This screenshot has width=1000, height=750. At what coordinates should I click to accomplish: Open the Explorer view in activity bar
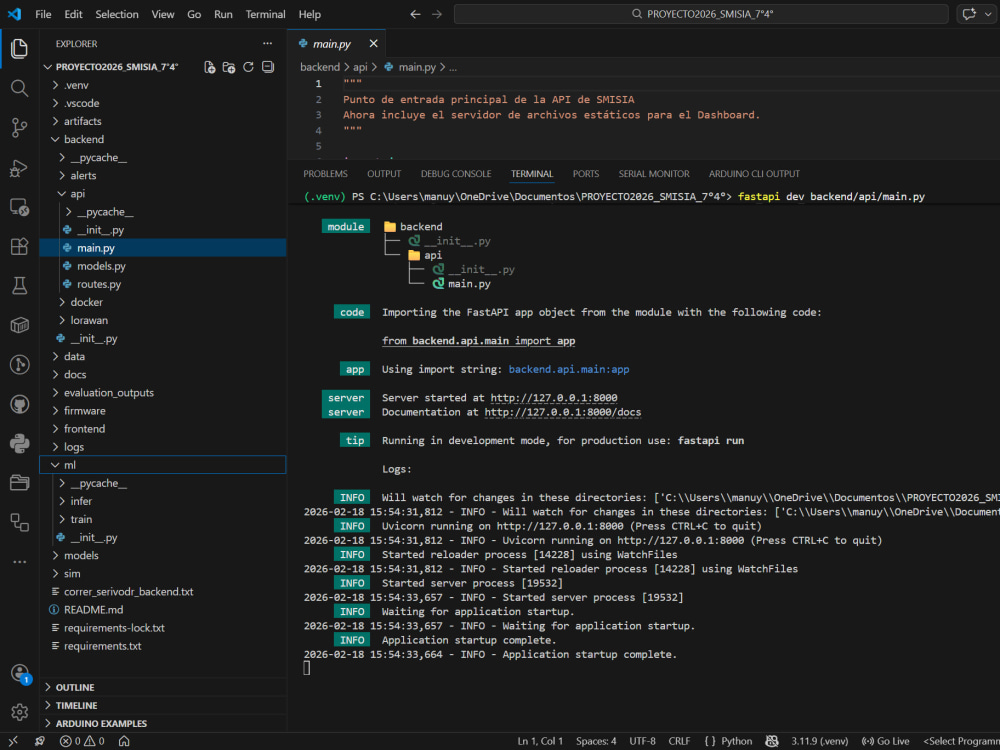(x=19, y=48)
